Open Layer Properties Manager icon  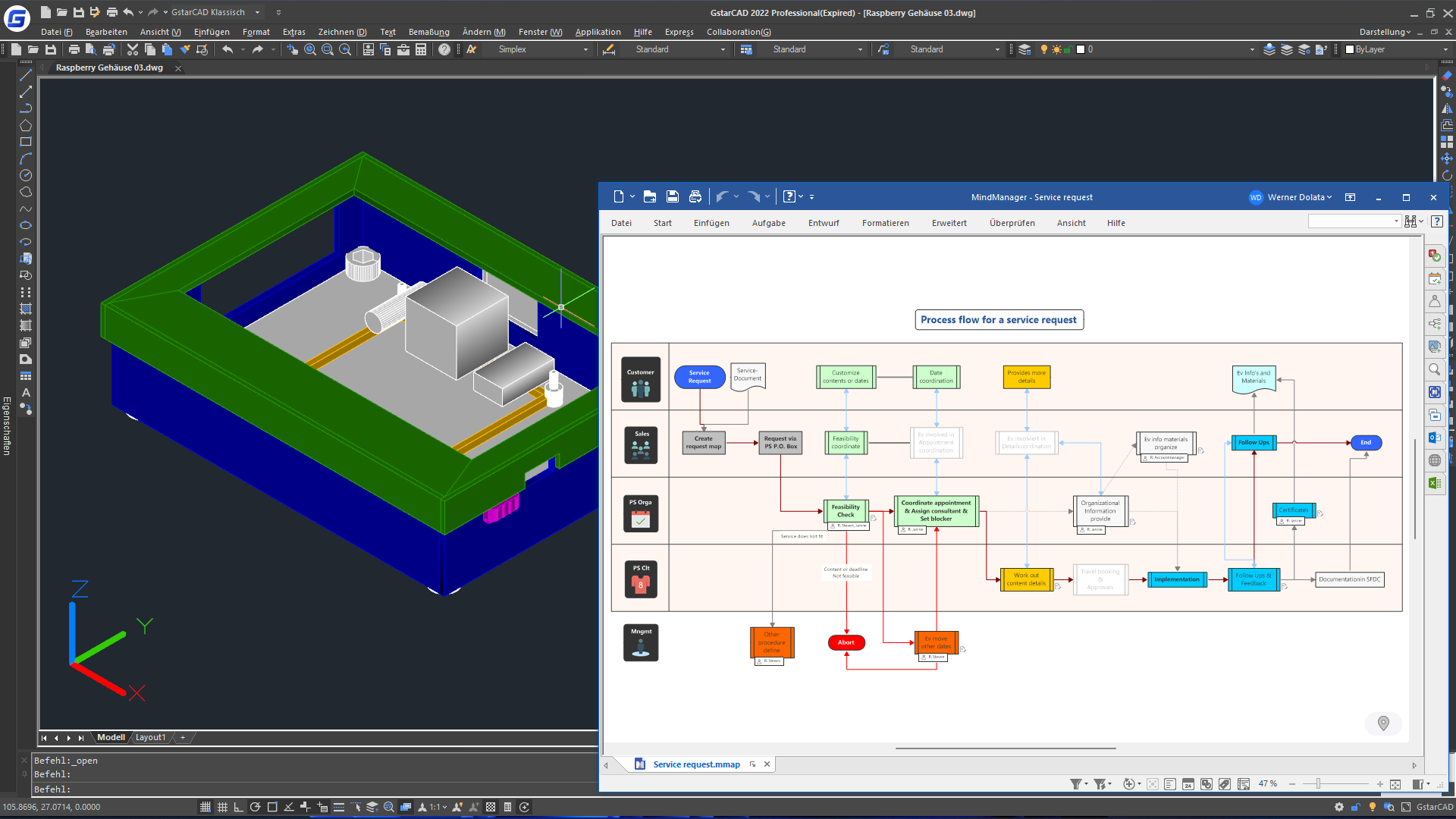(x=1025, y=49)
